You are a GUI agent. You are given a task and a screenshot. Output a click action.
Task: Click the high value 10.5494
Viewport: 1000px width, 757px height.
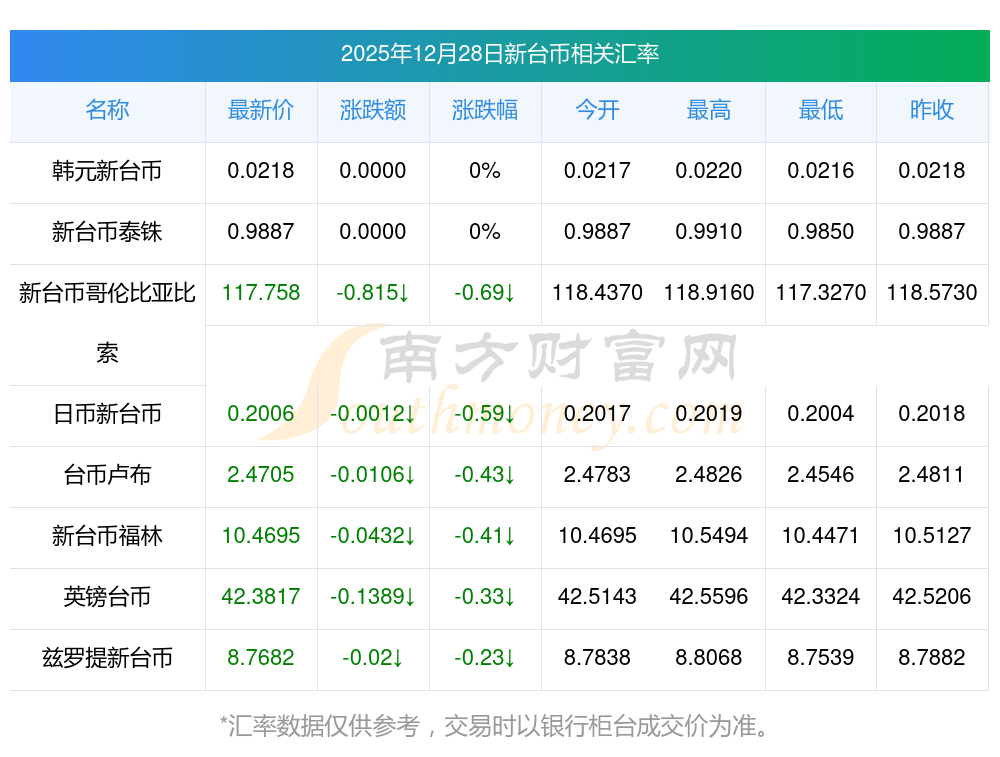click(x=709, y=536)
